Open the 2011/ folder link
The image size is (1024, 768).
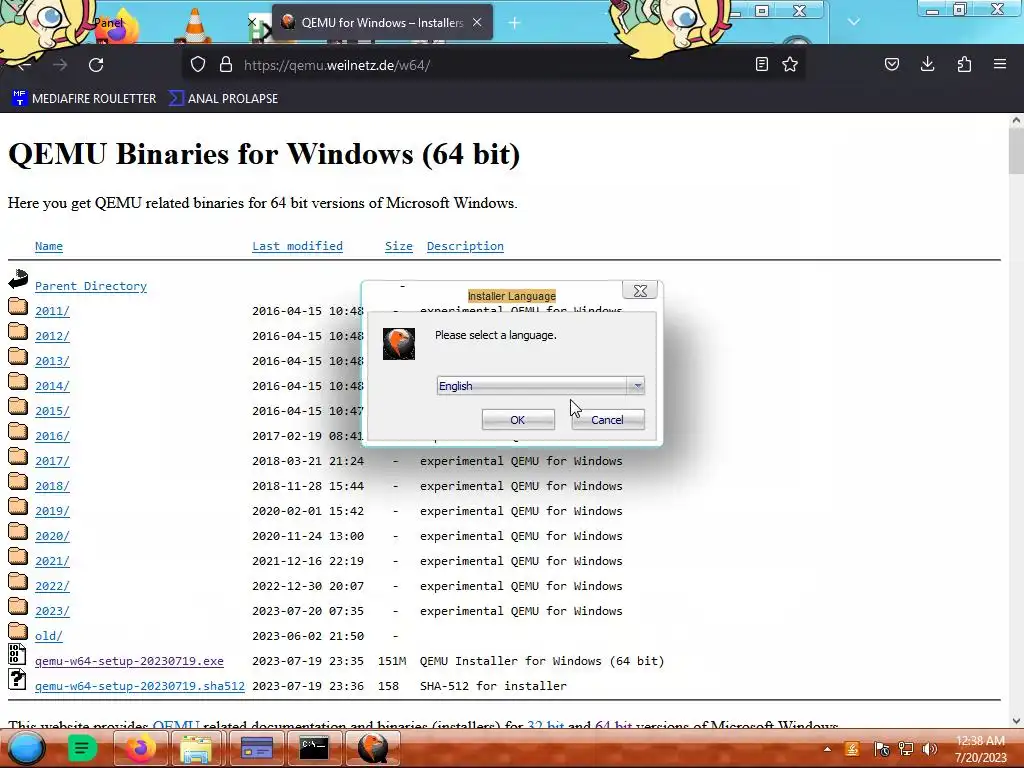pos(52,311)
